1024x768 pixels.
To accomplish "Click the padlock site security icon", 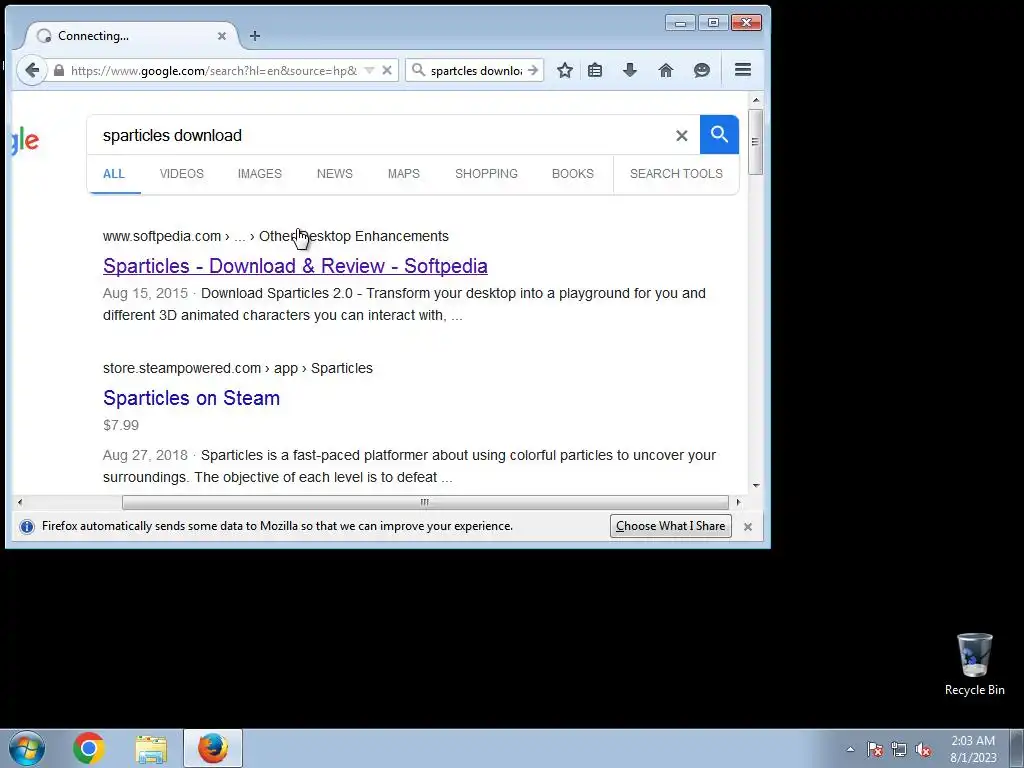I will [x=59, y=71].
